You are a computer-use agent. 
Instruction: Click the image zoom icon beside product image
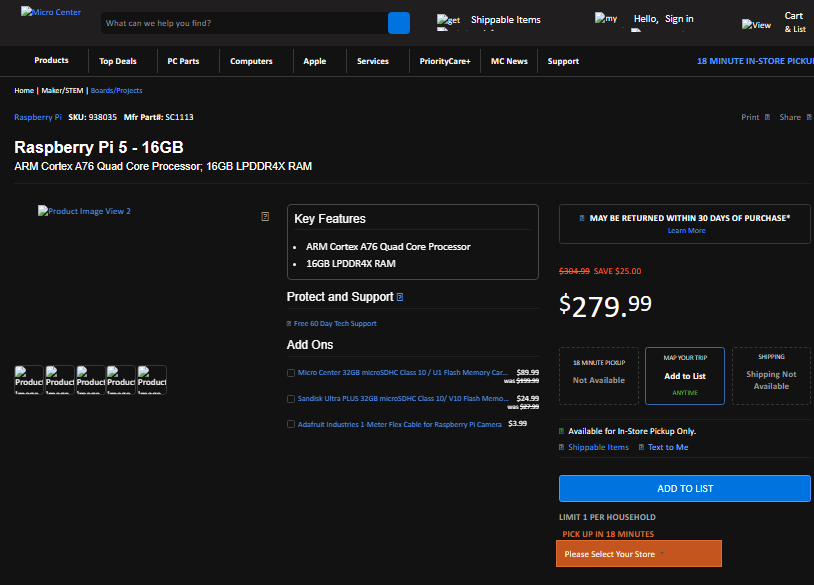click(265, 216)
